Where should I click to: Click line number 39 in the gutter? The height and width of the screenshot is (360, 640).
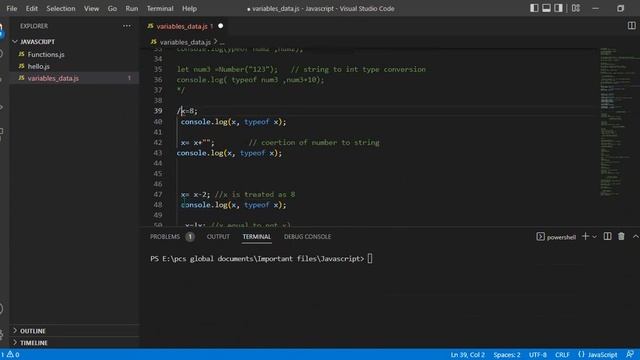click(158, 111)
